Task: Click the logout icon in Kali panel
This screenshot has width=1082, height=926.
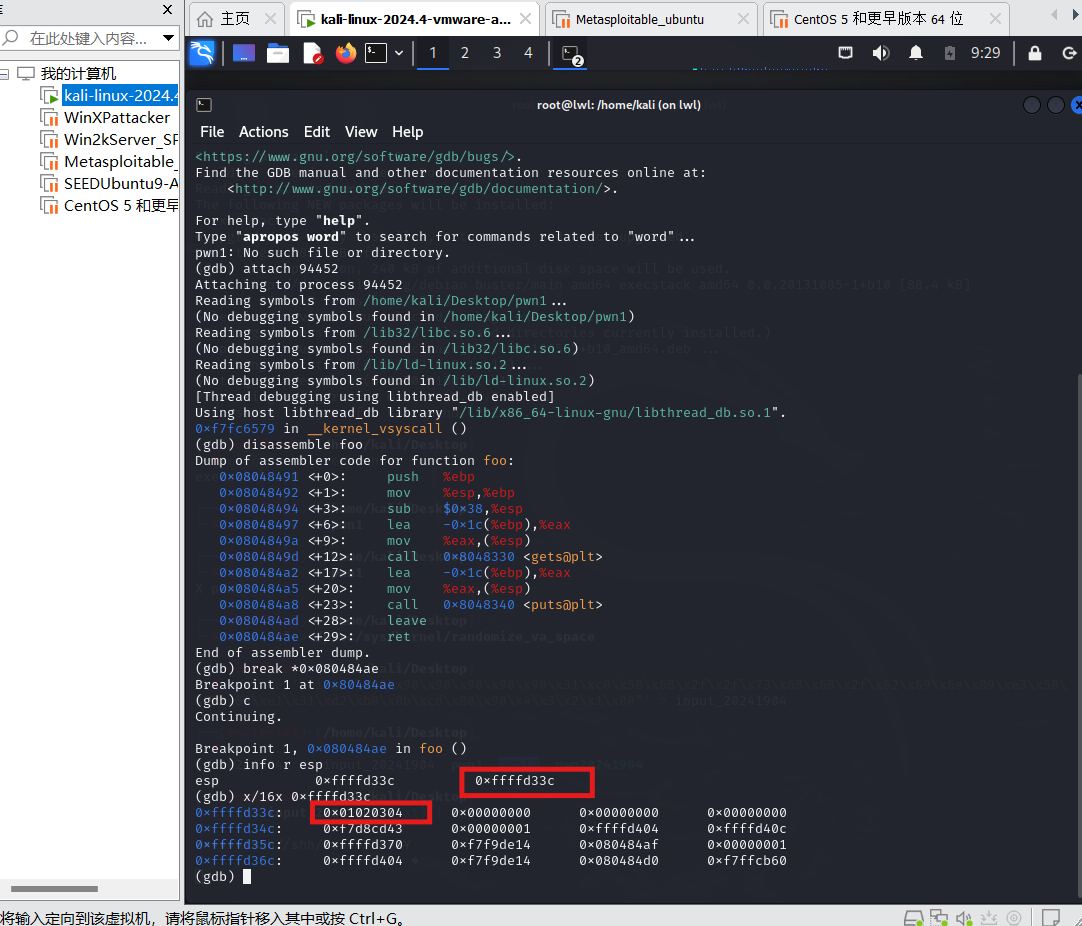Action: (x=1069, y=53)
